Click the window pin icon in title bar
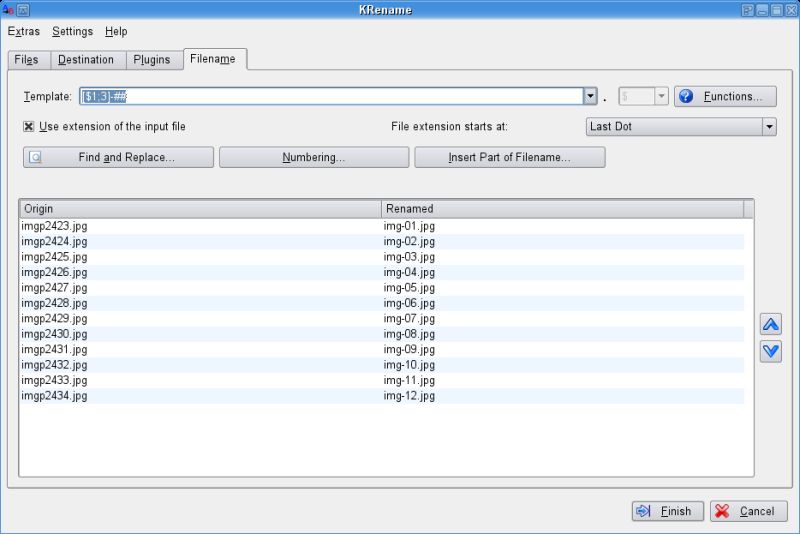The image size is (800, 534). click(x=23, y=10)
